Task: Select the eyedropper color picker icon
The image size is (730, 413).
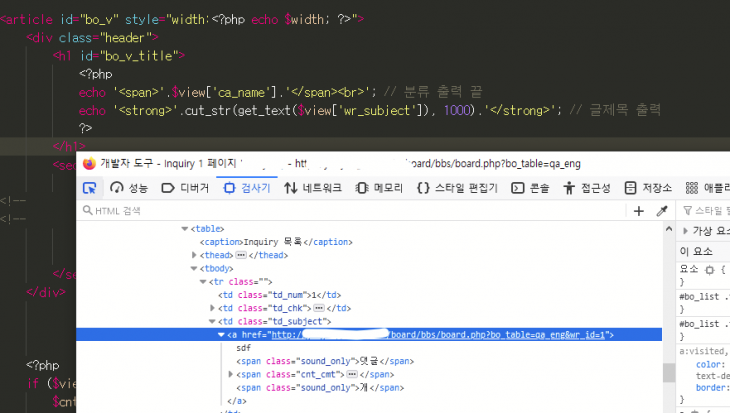Action: (662, 211)
